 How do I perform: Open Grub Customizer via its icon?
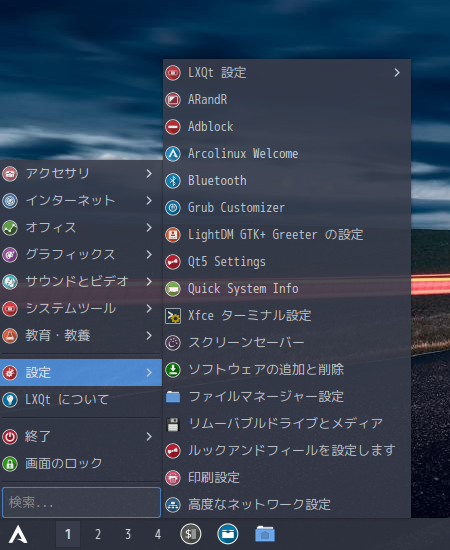pyautogui.click(x=173, y=208)
